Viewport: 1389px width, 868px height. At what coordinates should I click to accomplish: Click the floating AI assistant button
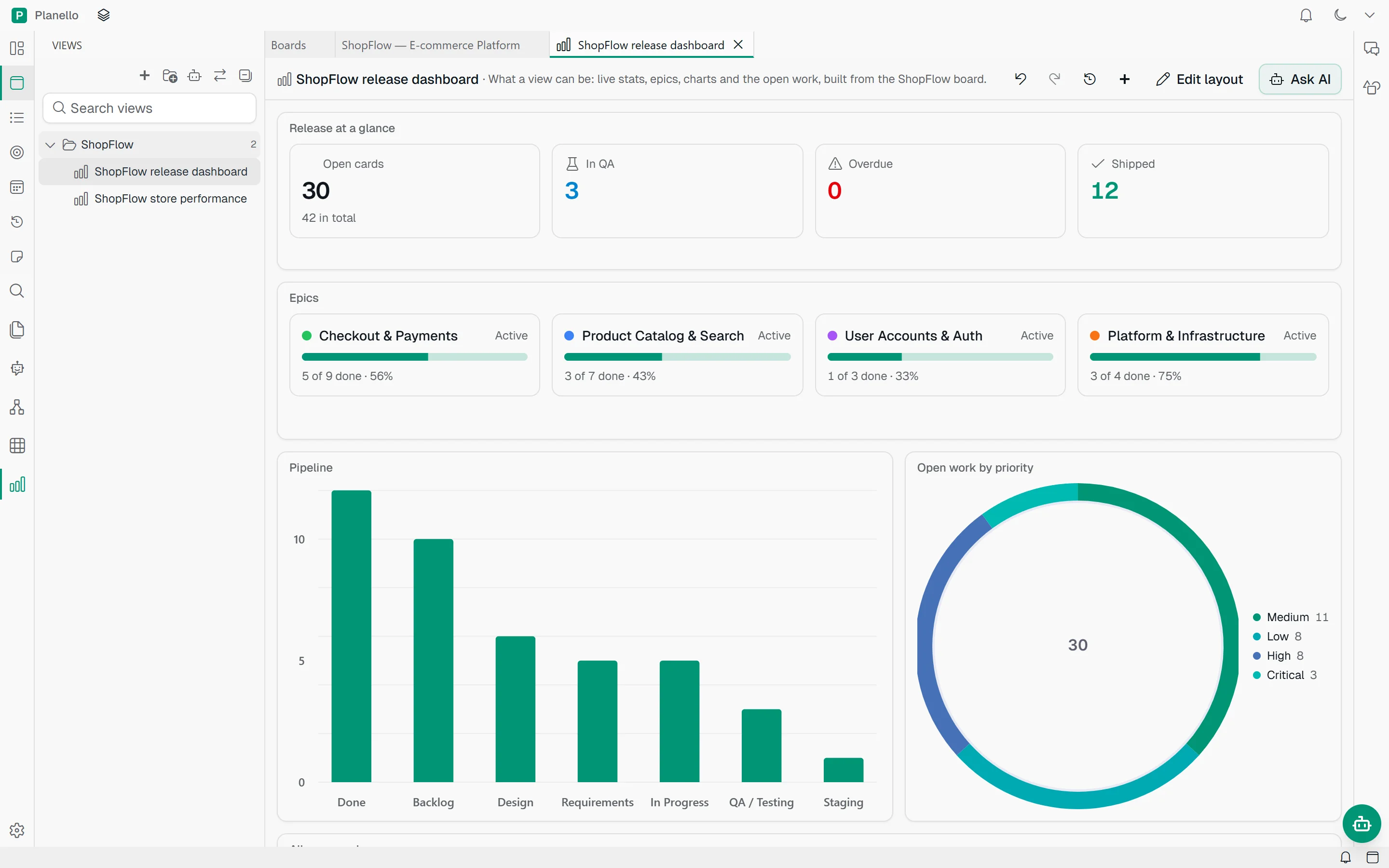[x=1362, y=824]
